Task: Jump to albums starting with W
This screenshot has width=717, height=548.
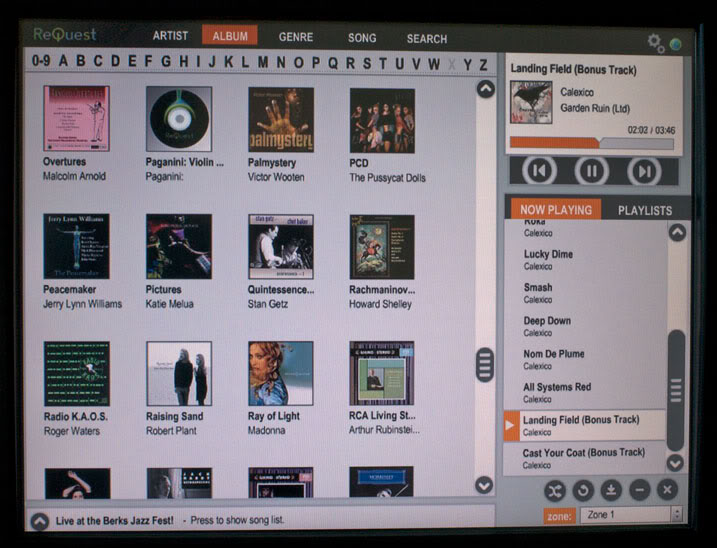Action: (x=434, y=64)
